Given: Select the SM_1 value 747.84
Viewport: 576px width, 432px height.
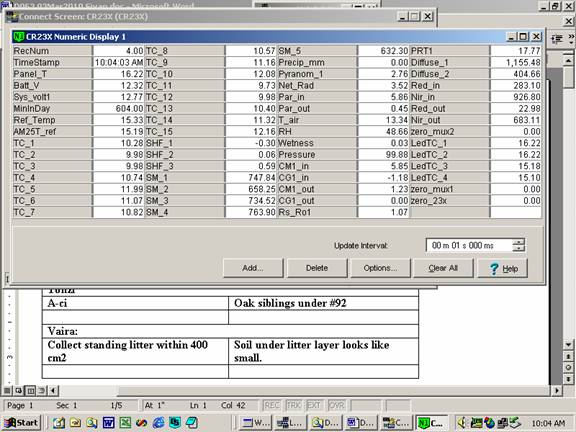Looking at the screenshot, I should (x=251, y=177).
